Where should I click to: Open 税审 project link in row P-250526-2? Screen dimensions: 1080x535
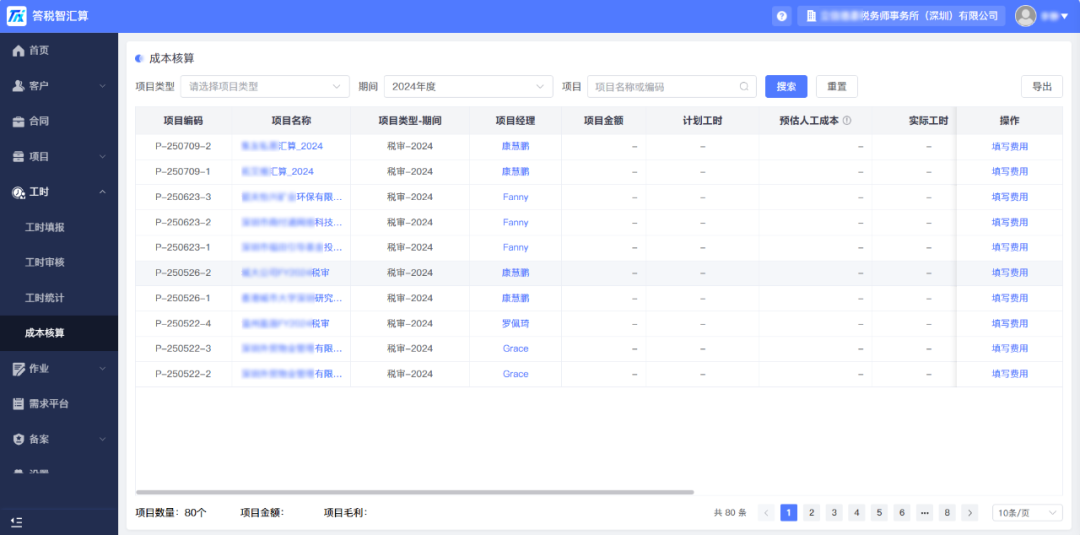(285, 273)
